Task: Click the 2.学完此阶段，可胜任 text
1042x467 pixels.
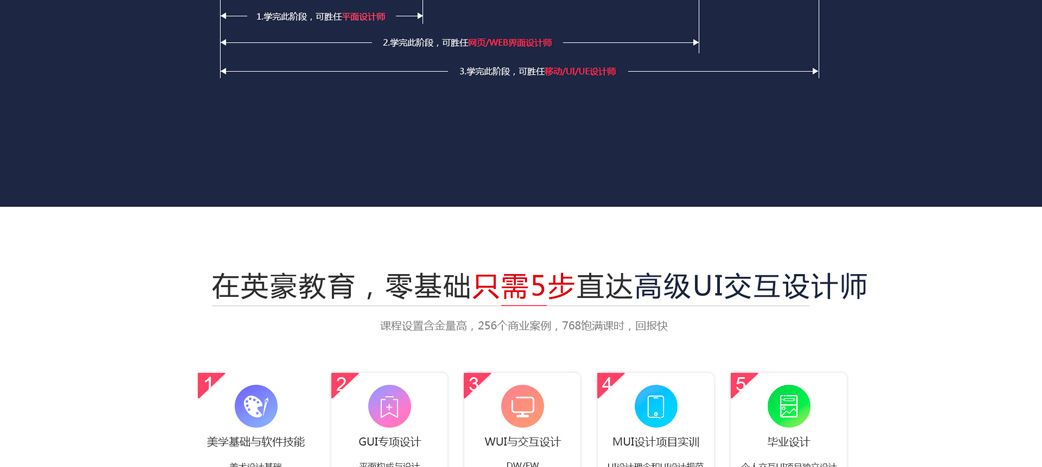Action: click(425, 43)
